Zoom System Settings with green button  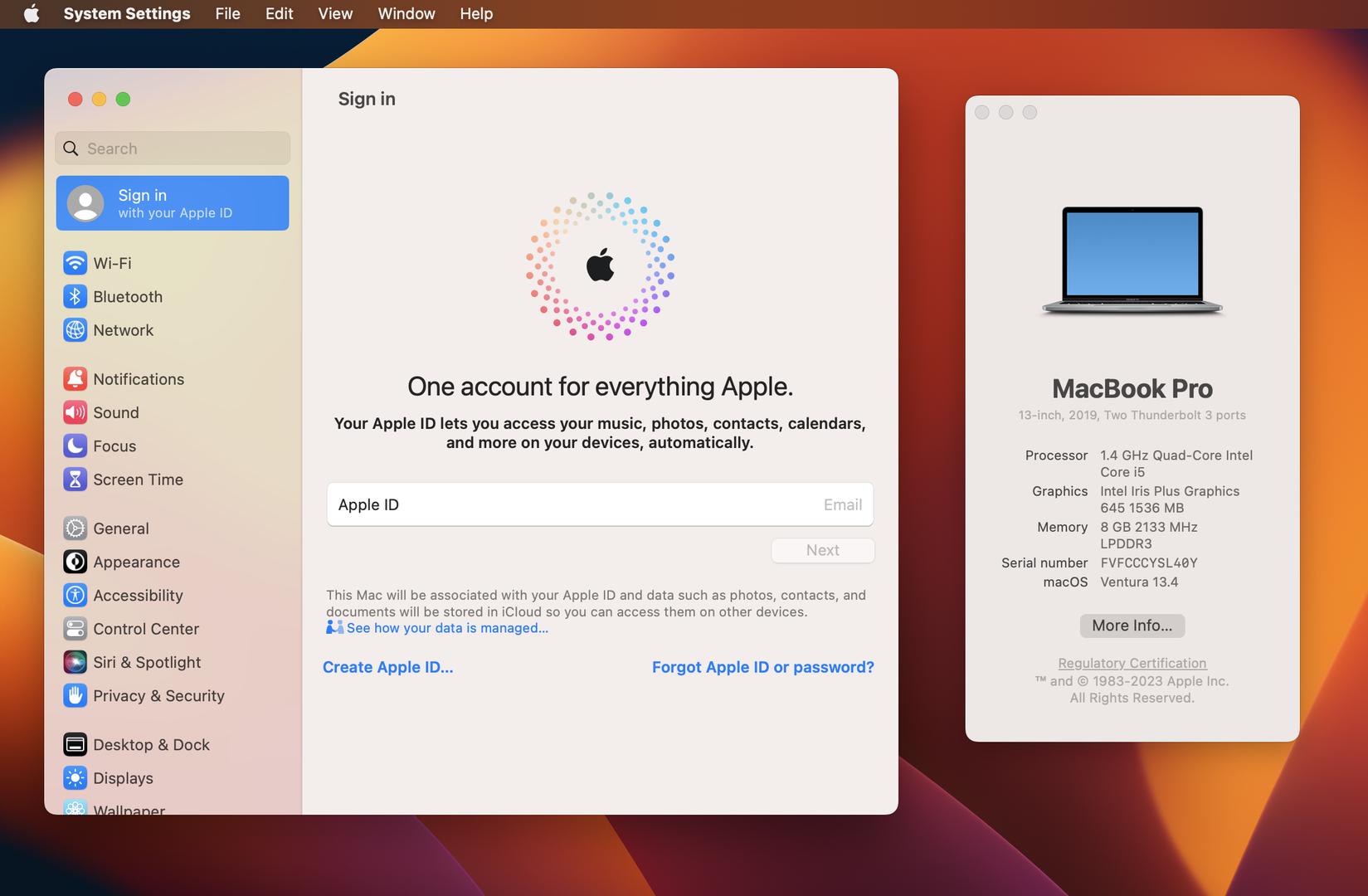point(123,100)
